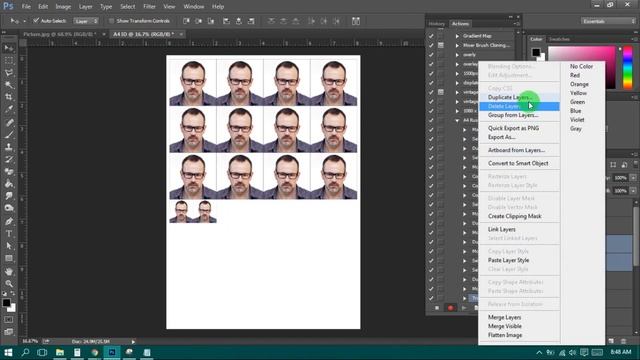The image size is (640, 360).
Task: Select the Zoom tool
Action: click(9, 284)
